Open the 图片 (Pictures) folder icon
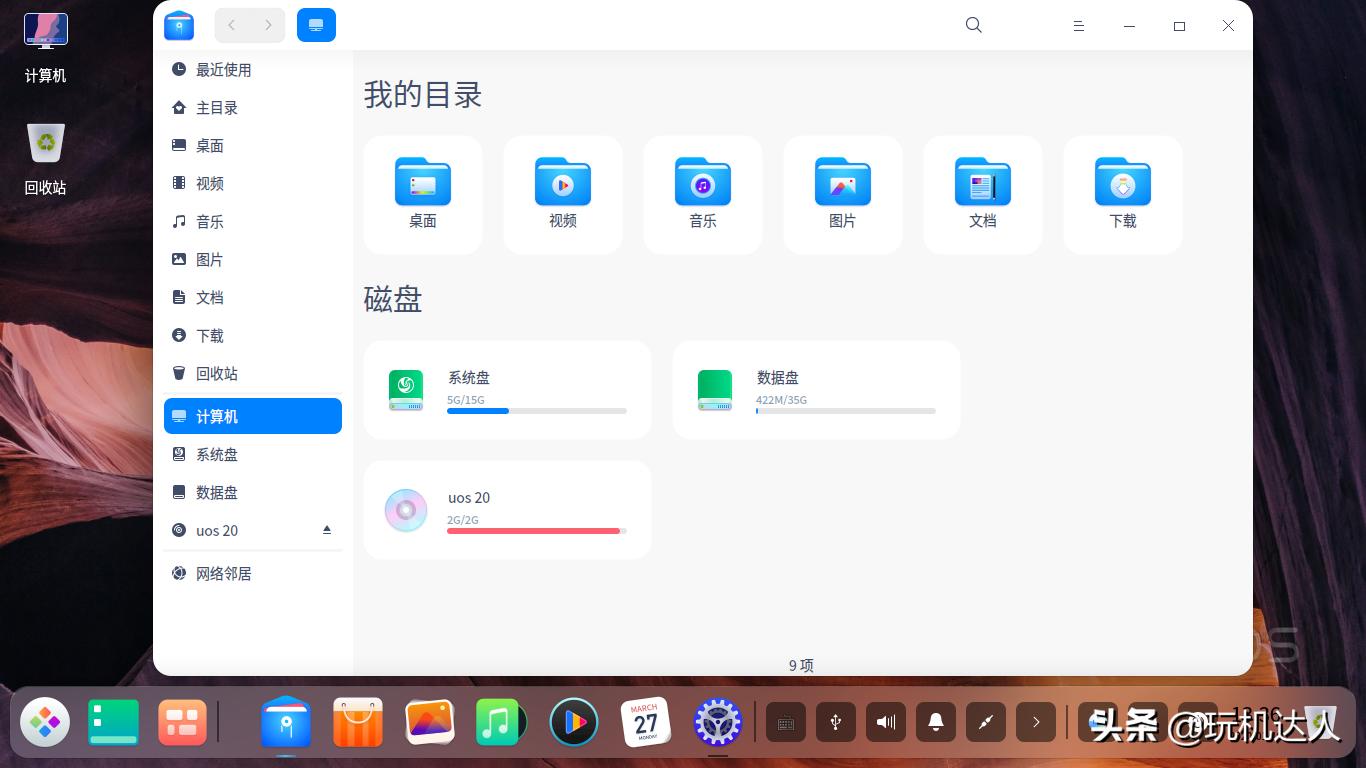This screenshot has width=1366, height=768. point(842,183)
